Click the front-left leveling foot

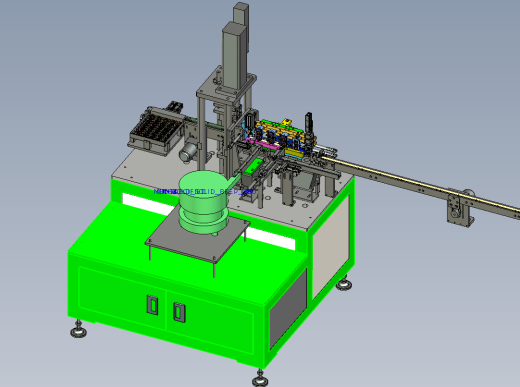(79, 330)
